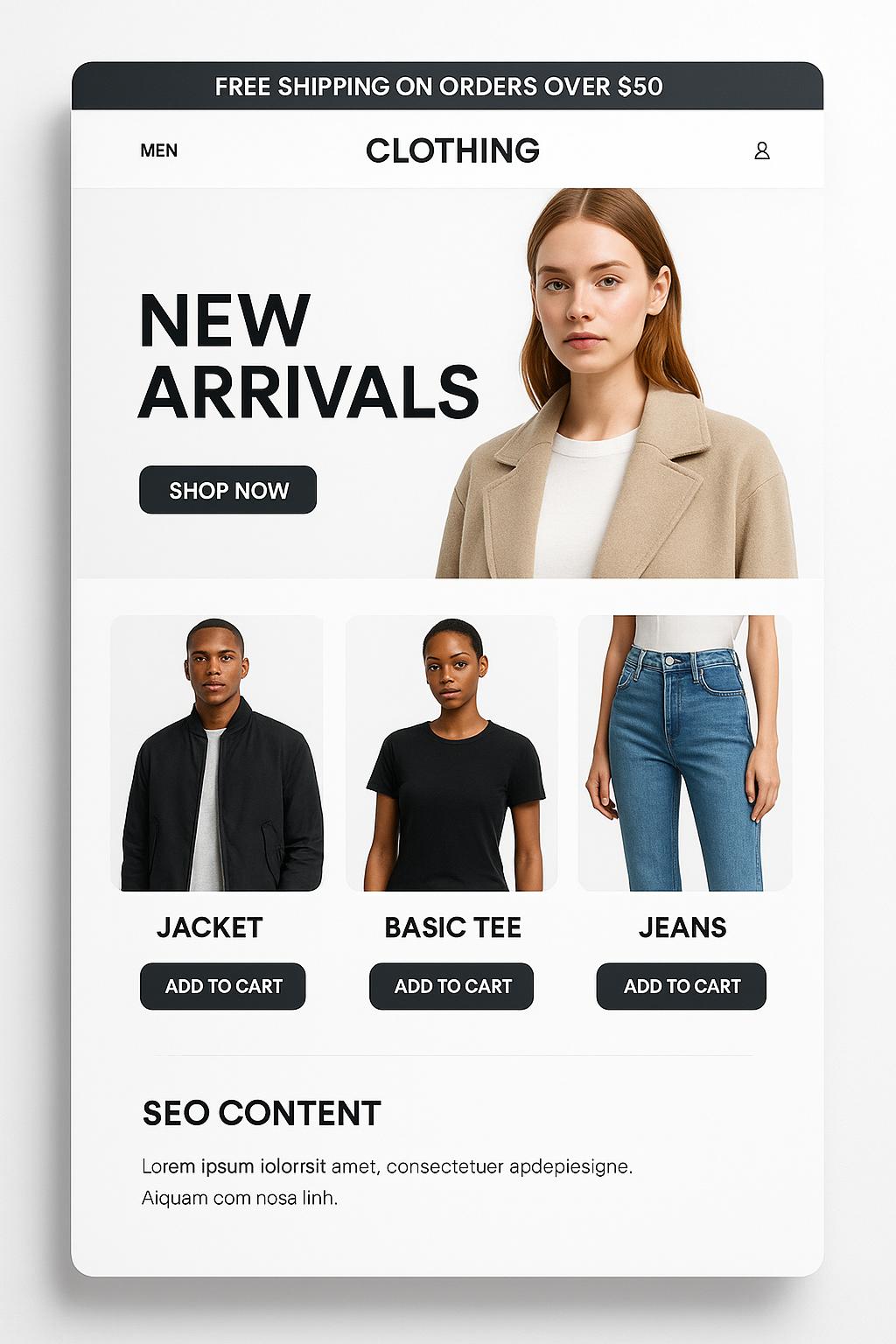Click the BASIC TEE product title
This screenshot has height=1344, width=896.
(452, 927)
